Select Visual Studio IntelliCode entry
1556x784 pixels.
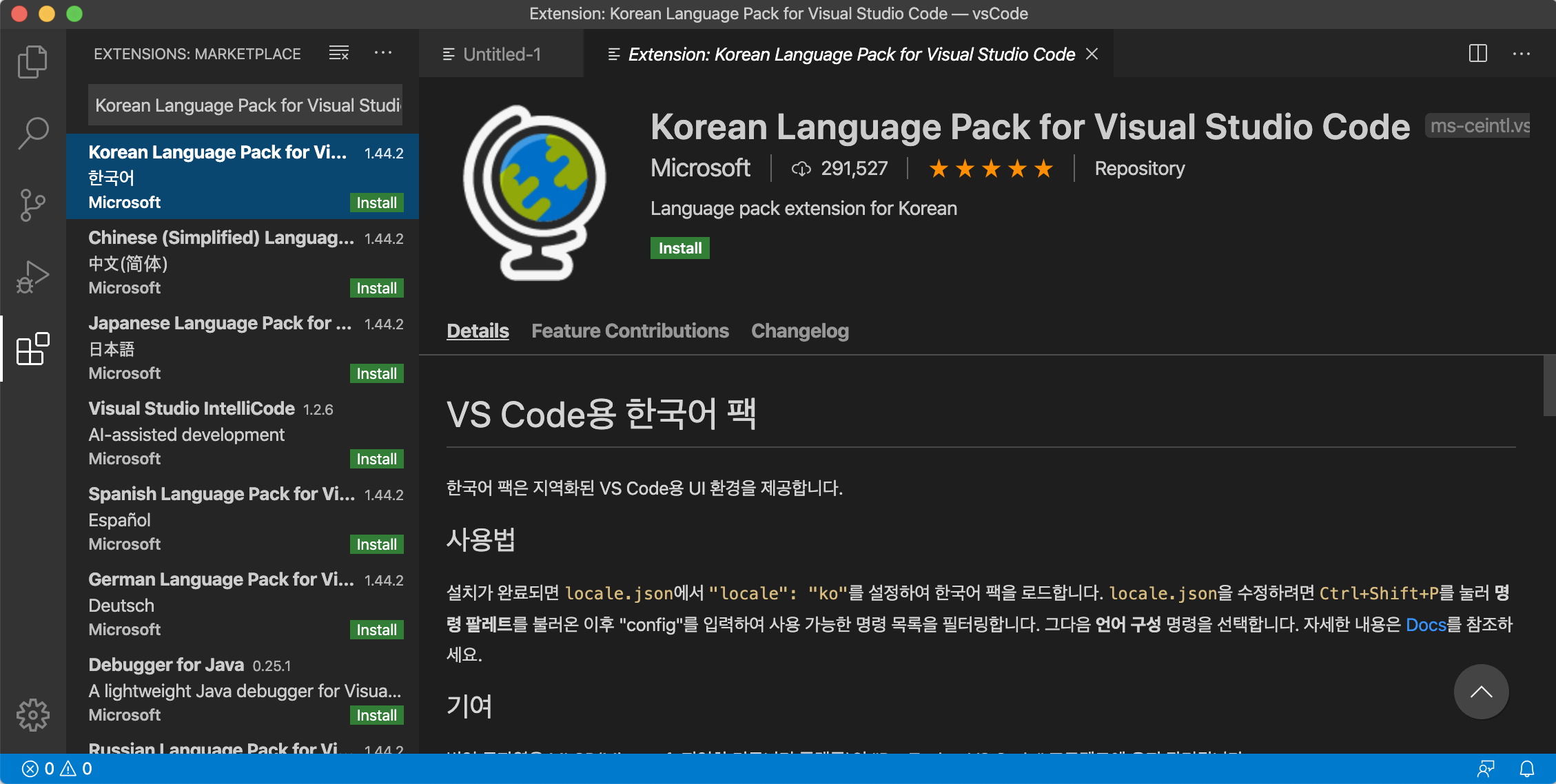(243, 433)
